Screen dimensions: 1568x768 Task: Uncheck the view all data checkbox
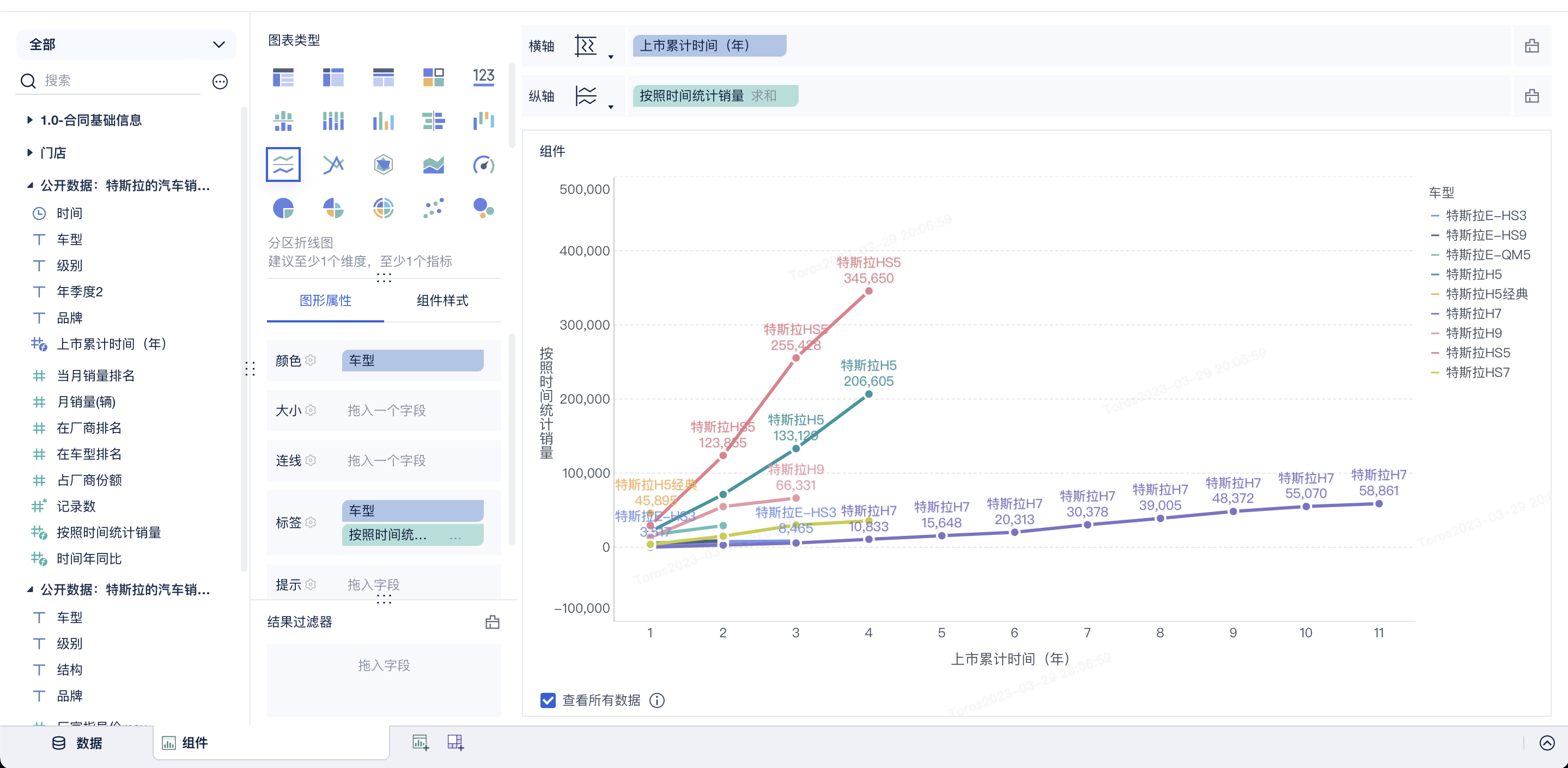(x=548, y=700)
